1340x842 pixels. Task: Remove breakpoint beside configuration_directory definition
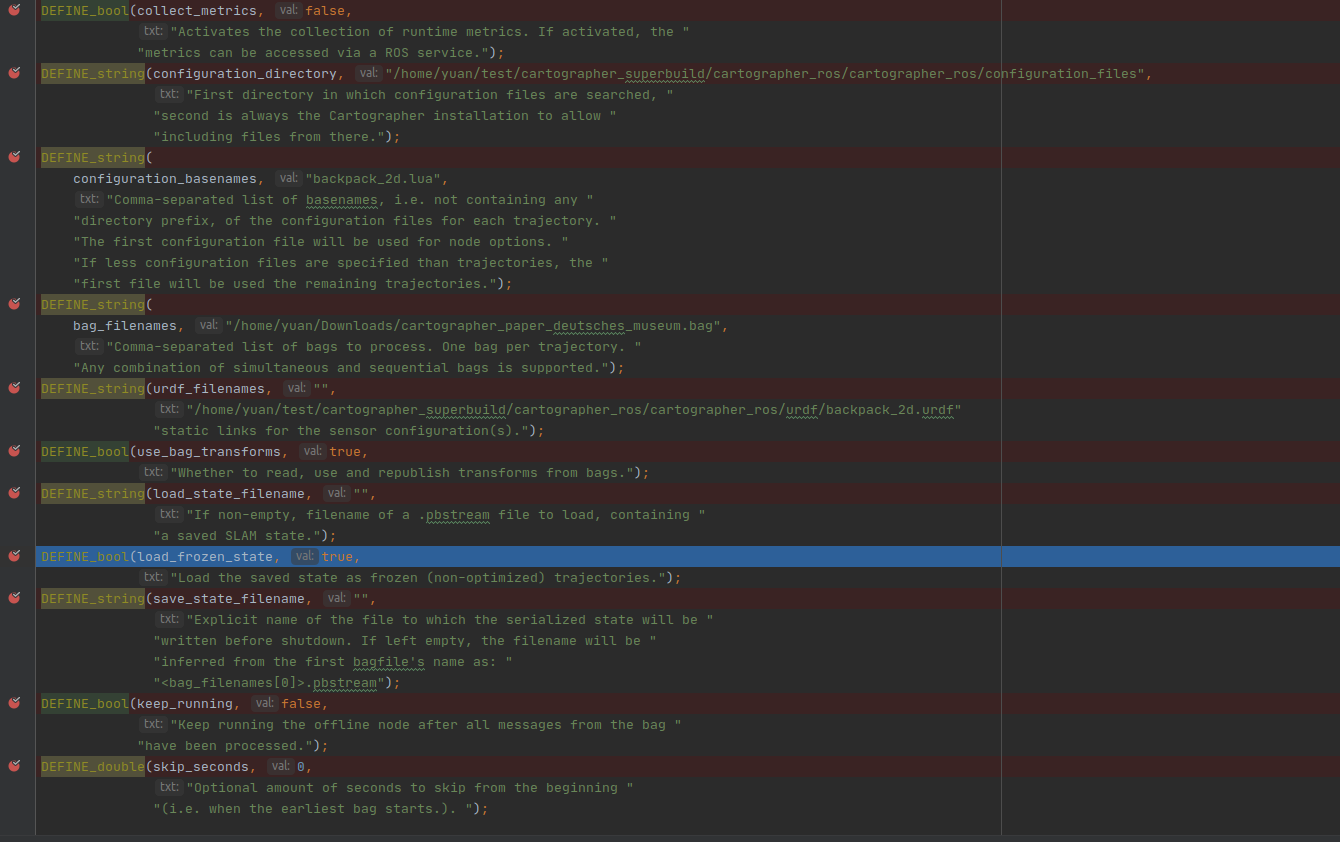point(14,73)
